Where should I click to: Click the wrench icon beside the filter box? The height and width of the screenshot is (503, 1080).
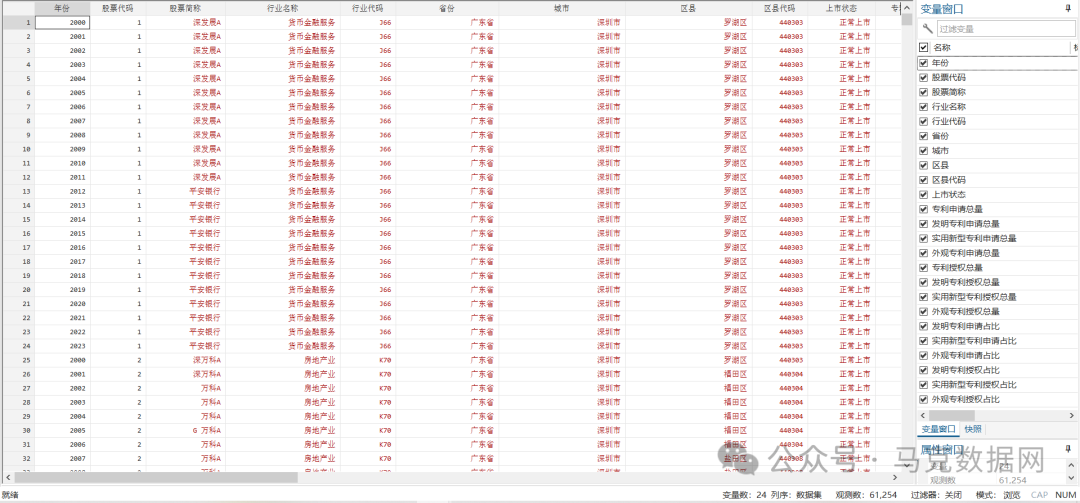pos(927,29)
